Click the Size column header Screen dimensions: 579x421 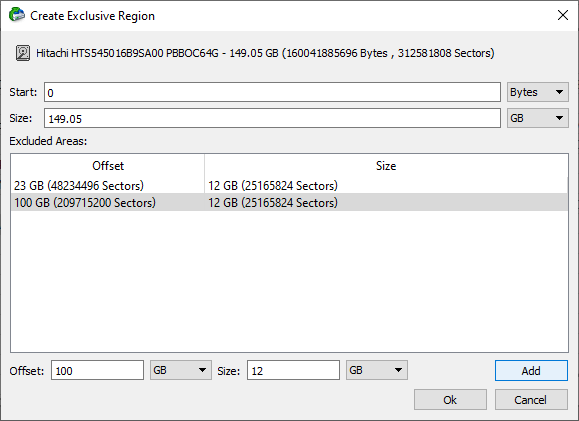[x=386, y=166]
